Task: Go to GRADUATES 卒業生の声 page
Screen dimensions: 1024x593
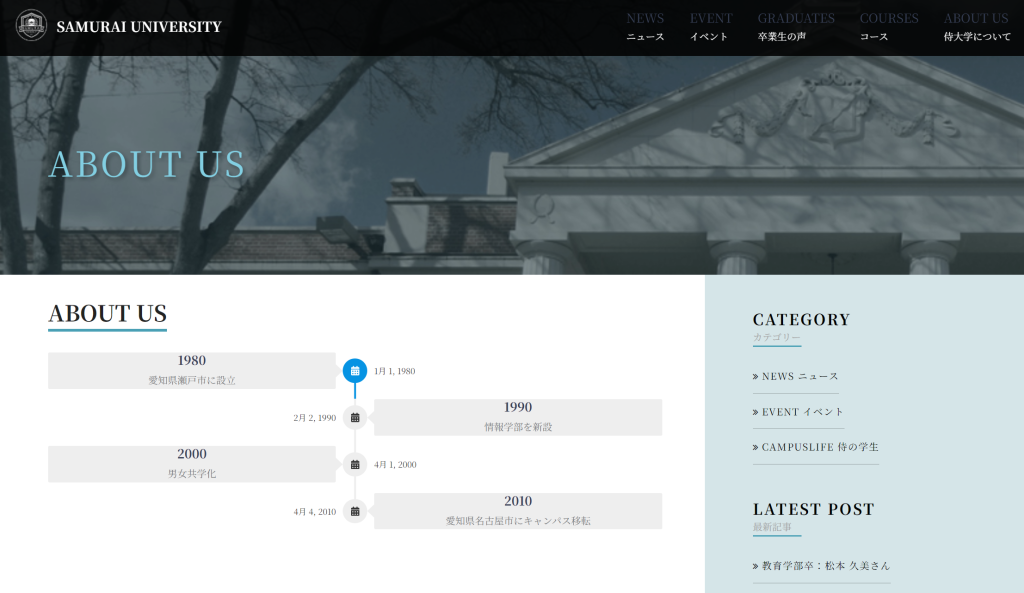Action: point(795,27)
